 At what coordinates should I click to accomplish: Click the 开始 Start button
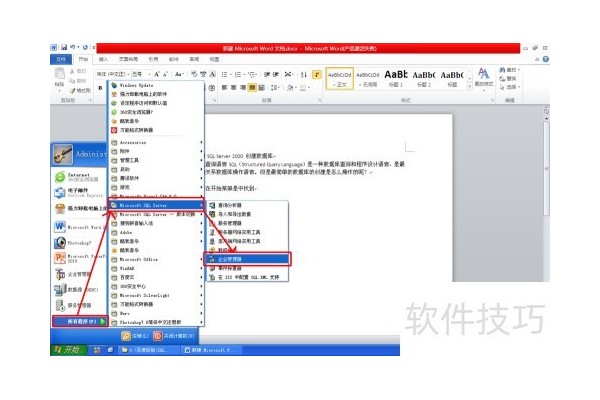pyautogui.click(x=68, y=350)
